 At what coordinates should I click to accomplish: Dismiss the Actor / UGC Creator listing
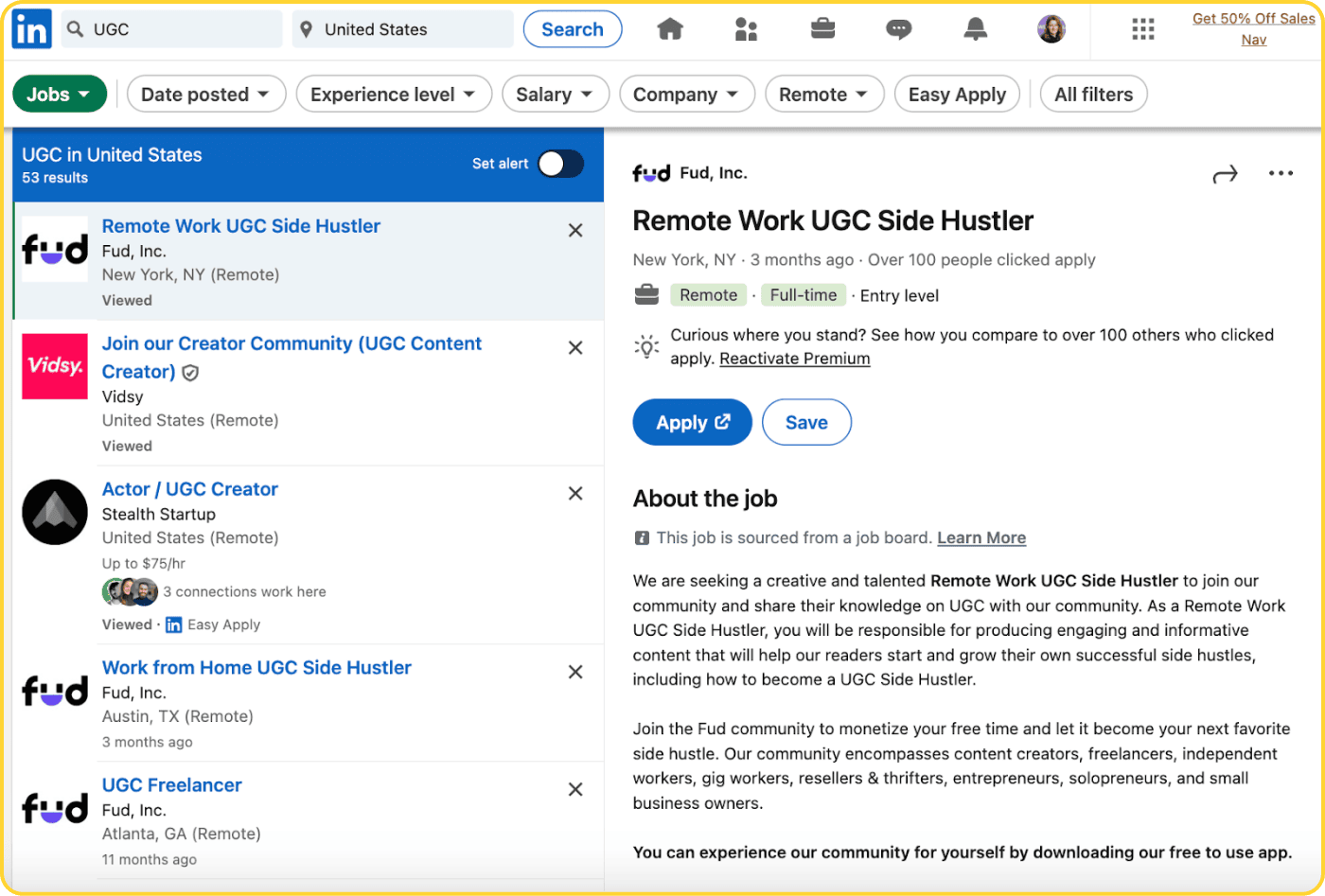[x=575, y=493]
